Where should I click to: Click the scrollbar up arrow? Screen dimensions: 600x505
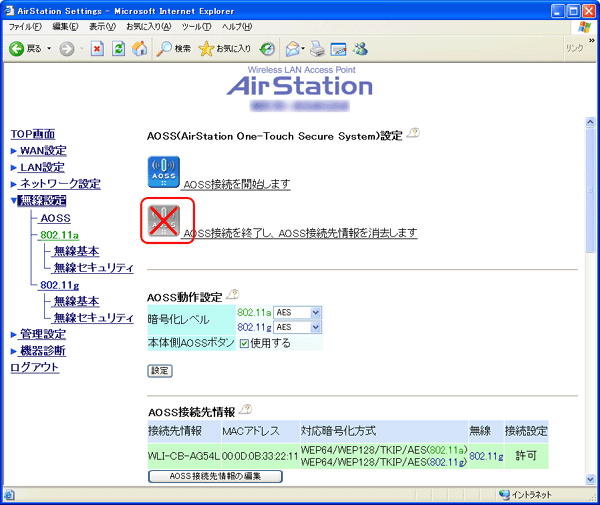pos(590,122)
